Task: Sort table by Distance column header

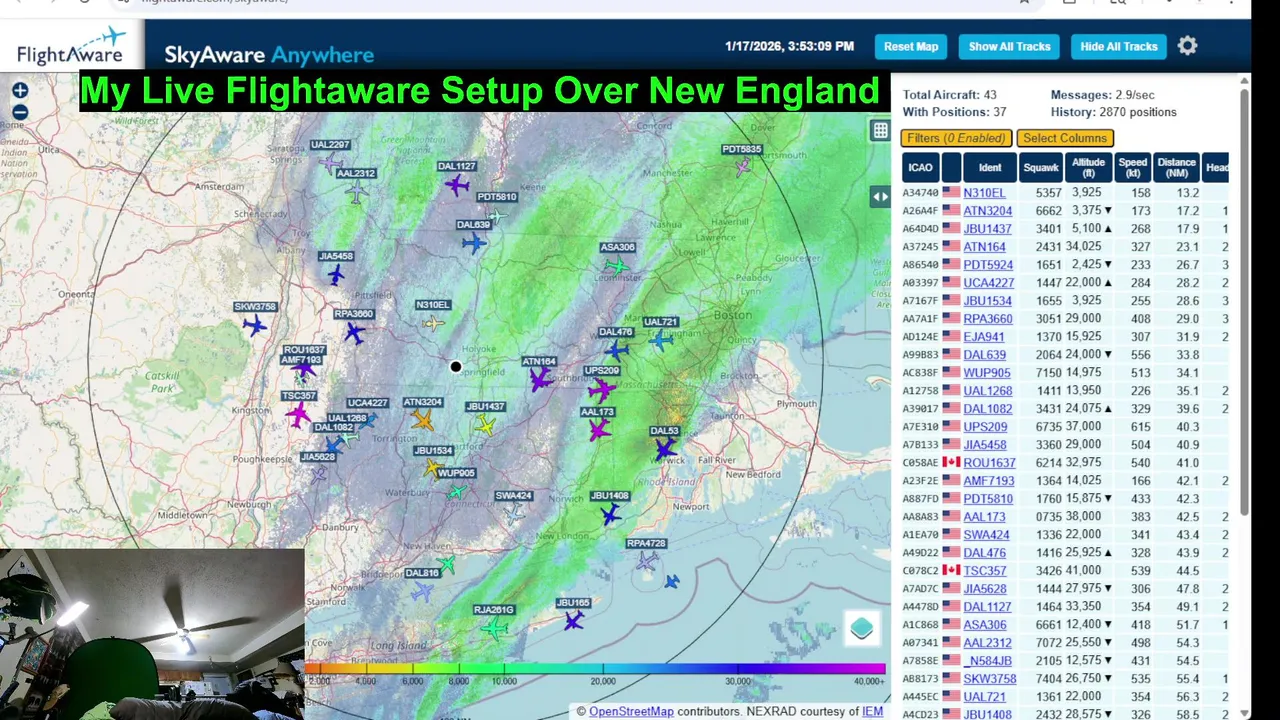Action: coord(1176,167)
